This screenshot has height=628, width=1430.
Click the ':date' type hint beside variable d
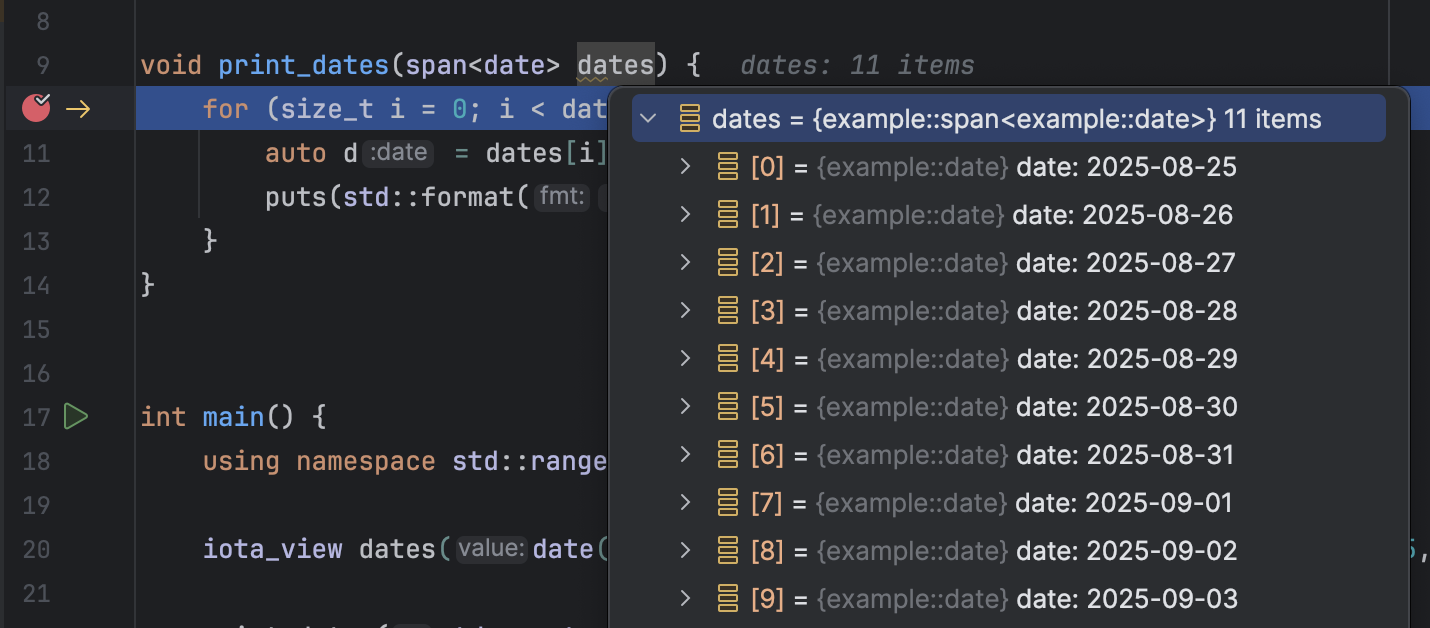(x=399, y=152)
